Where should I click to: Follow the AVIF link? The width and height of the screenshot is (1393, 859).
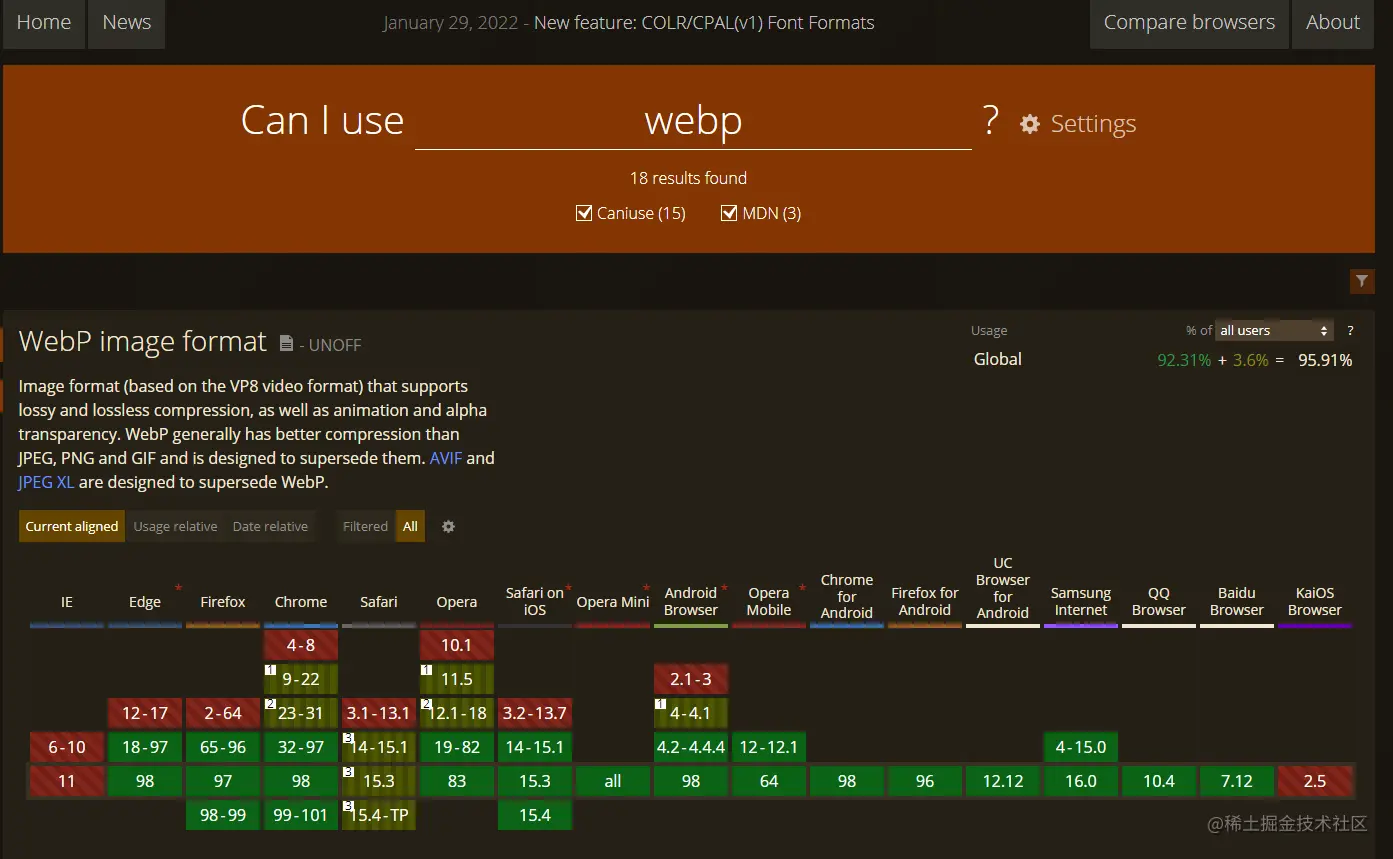(446, 458)
